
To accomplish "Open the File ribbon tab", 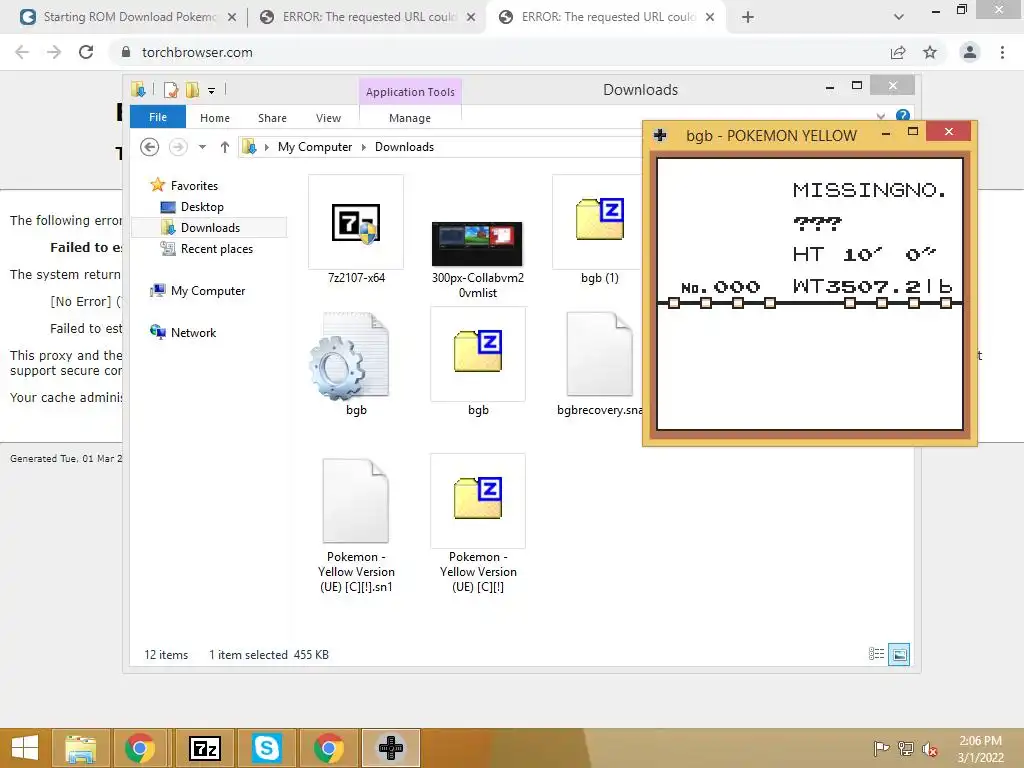I will (158, 117).
